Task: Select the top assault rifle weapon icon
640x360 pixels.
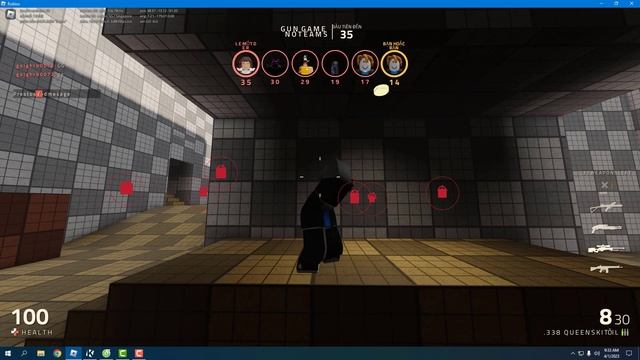Action: 606,207
